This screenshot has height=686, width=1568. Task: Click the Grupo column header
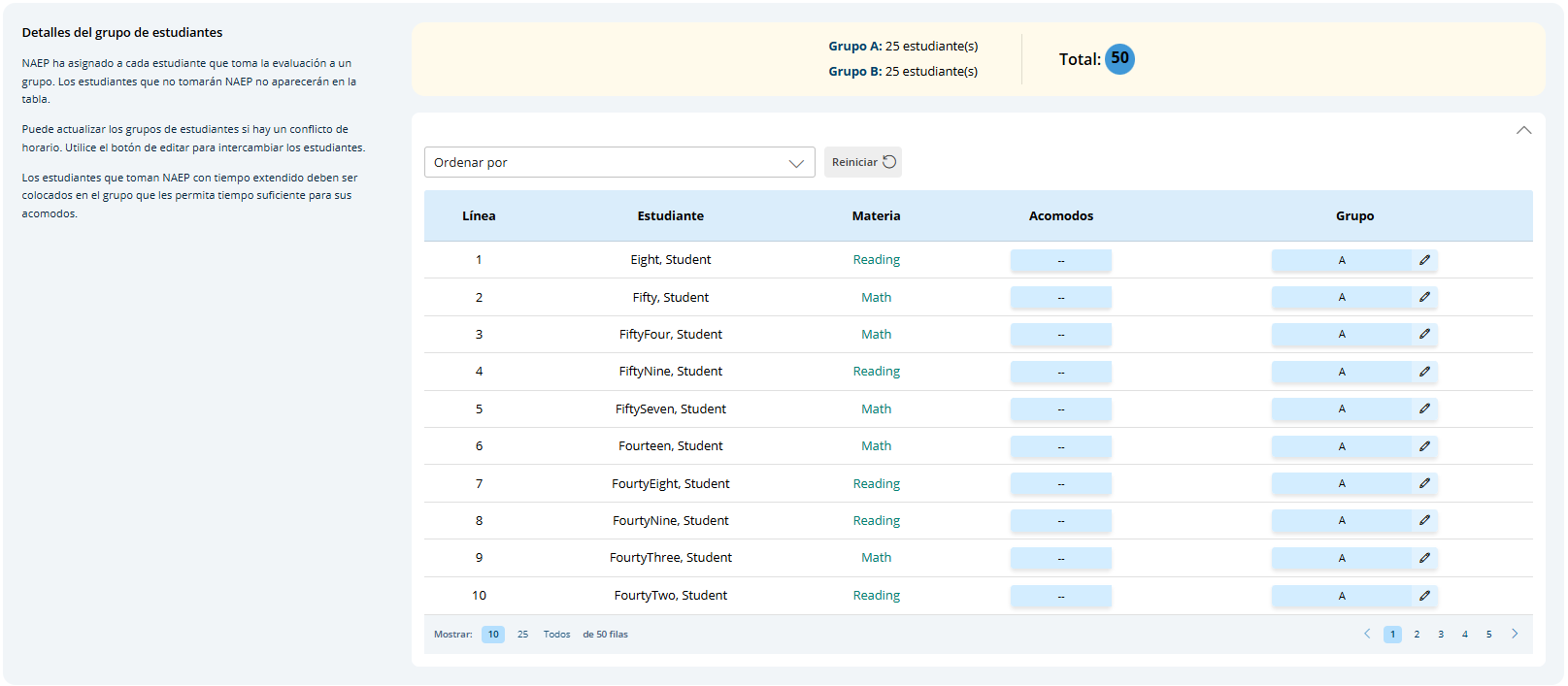1354,216
